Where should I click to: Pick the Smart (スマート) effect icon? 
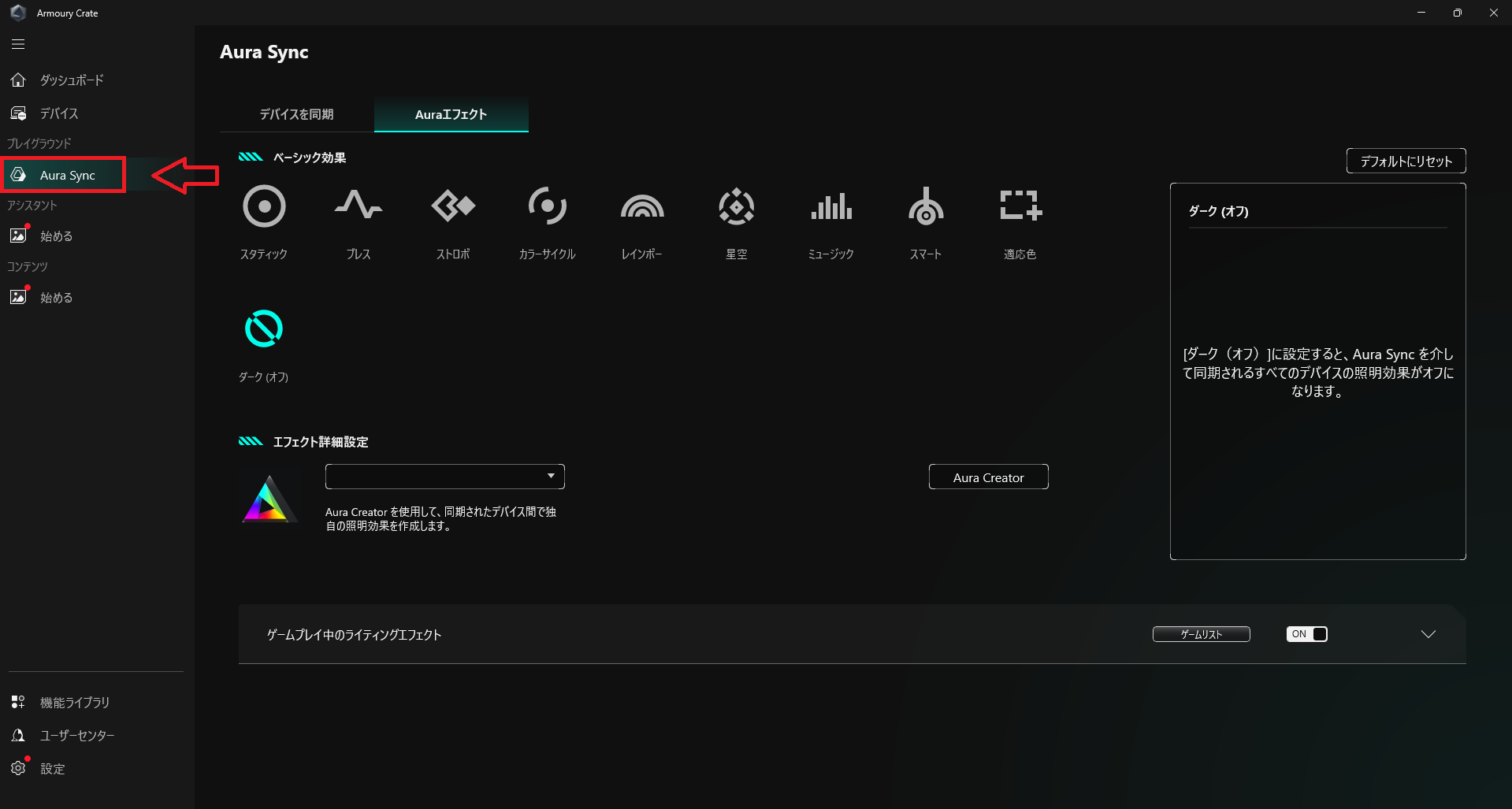(x=926, y=206)
